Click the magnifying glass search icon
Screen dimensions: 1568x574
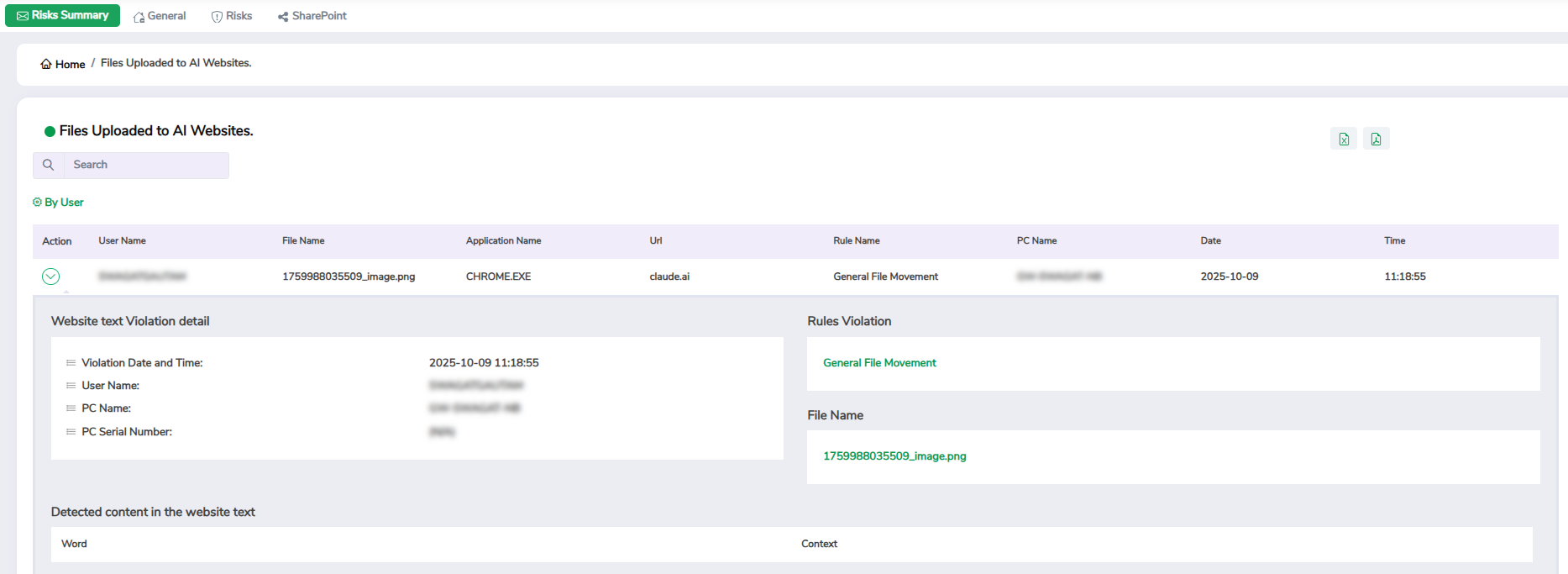[49, 165]
